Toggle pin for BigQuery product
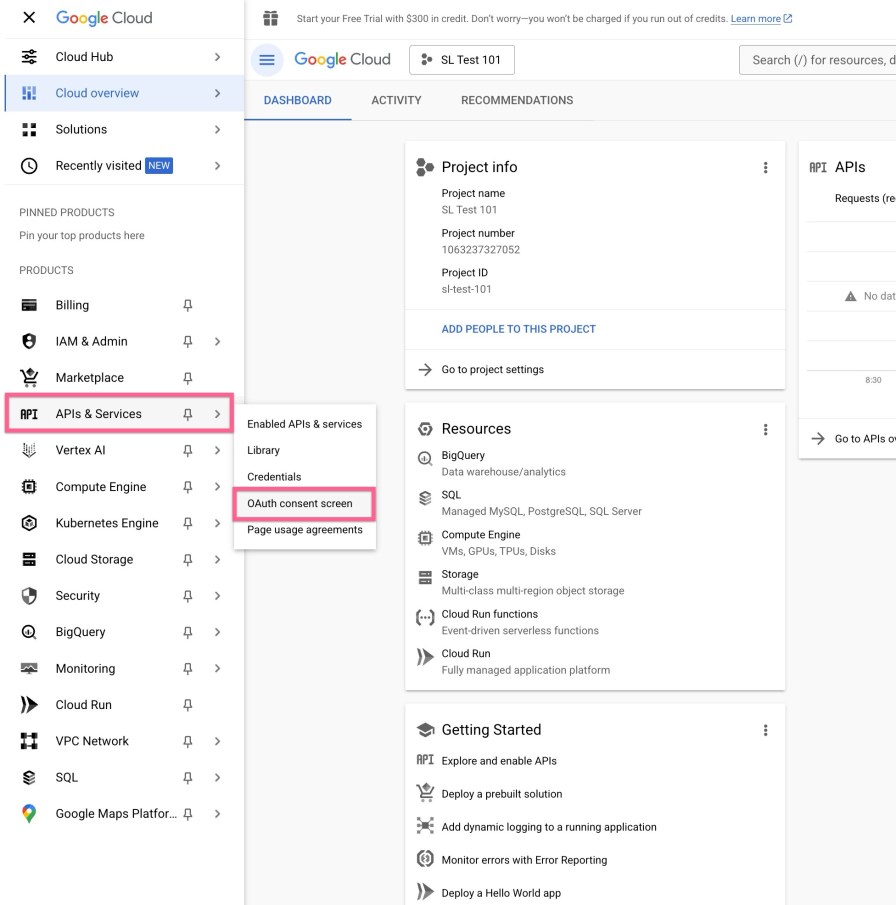 coord(187,633)
